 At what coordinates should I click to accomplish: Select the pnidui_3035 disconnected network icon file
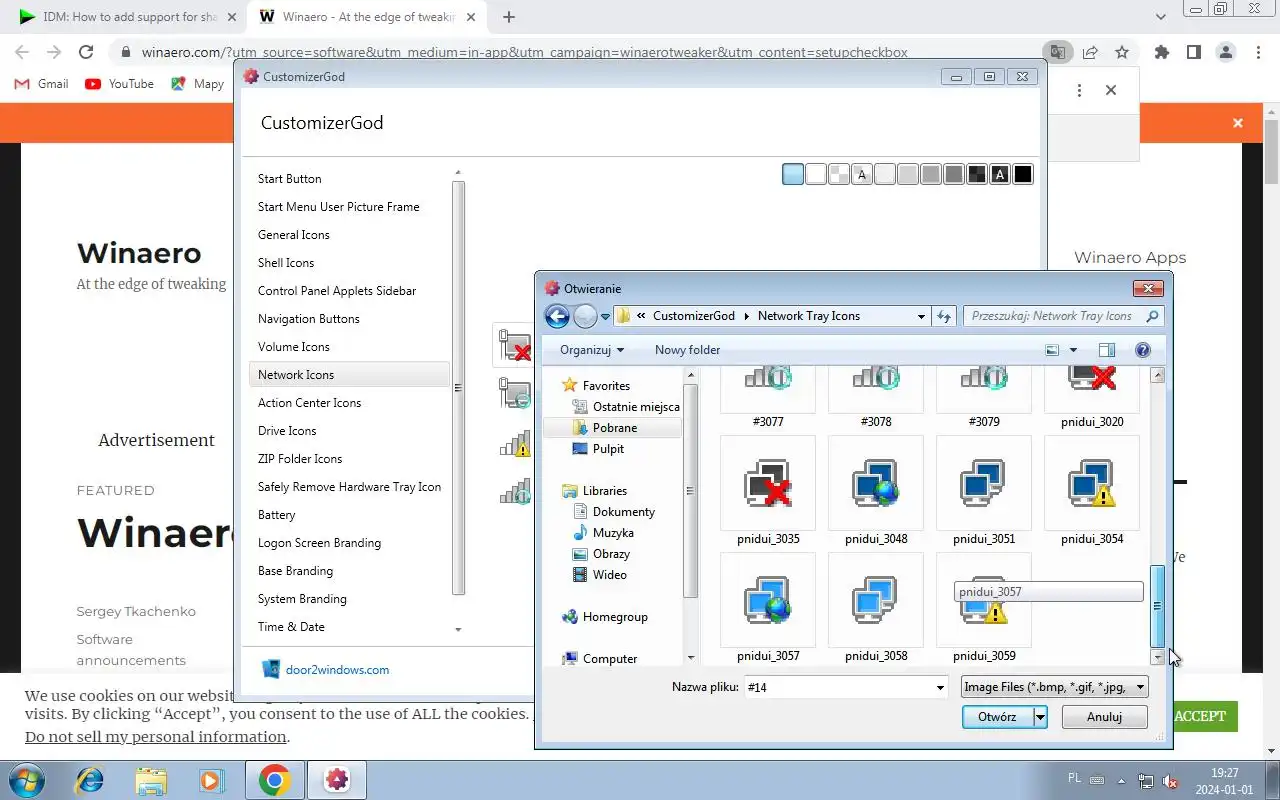click(x=768, y=492)
